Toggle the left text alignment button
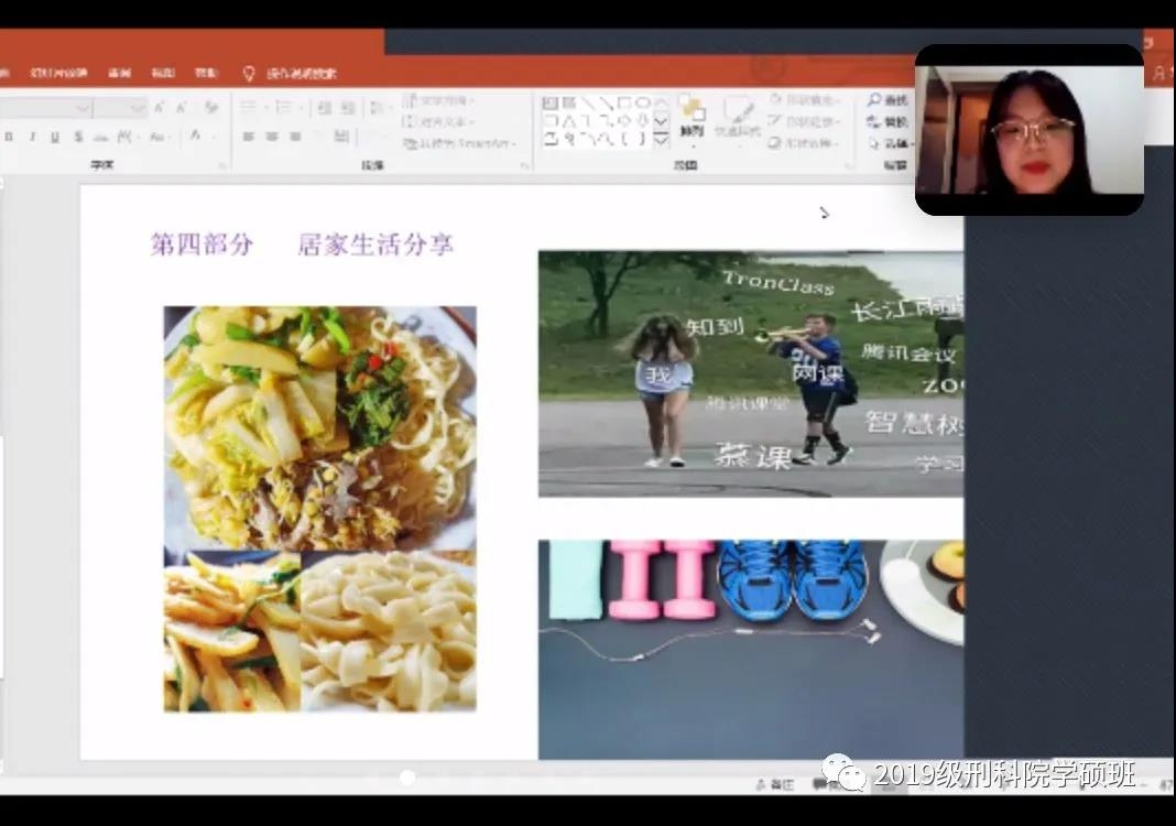The image size is (1176, 826). coord(248,137)
